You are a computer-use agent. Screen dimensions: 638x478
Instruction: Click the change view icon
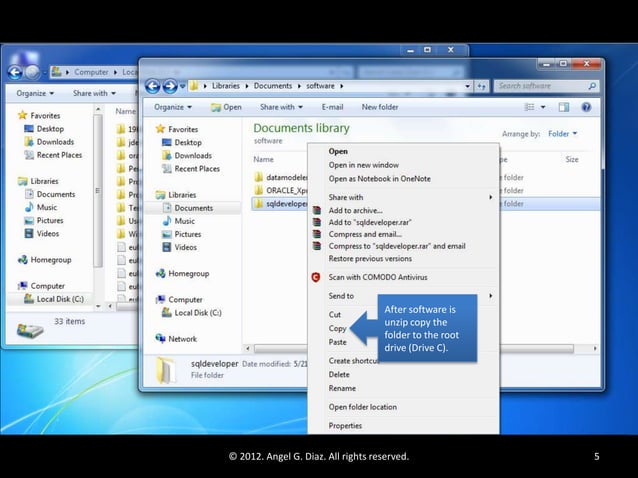tap(529, 107)
